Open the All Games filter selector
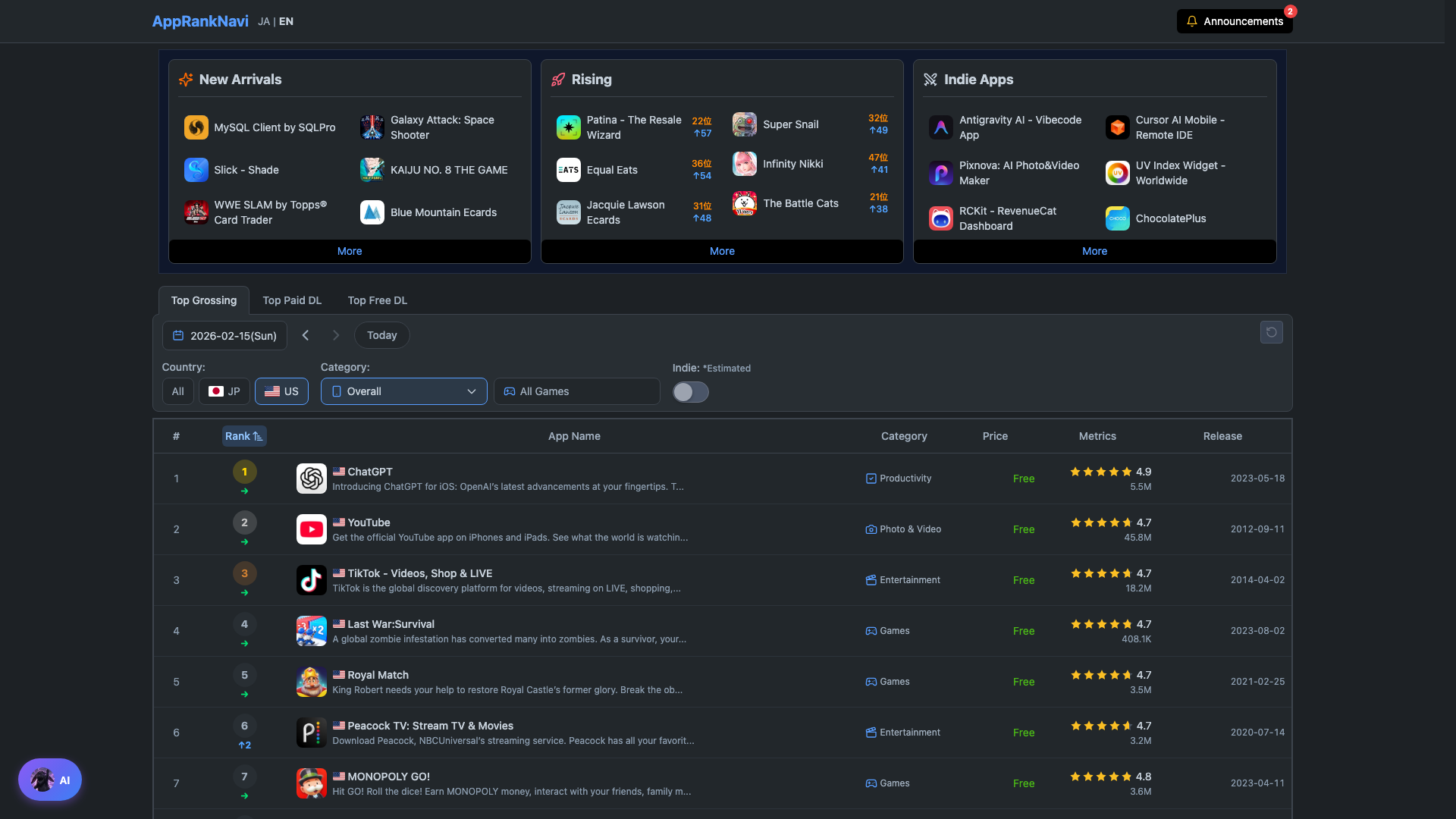Image resolution: width=1456 pixels, height=819 pixels. [x=576, y=391]
